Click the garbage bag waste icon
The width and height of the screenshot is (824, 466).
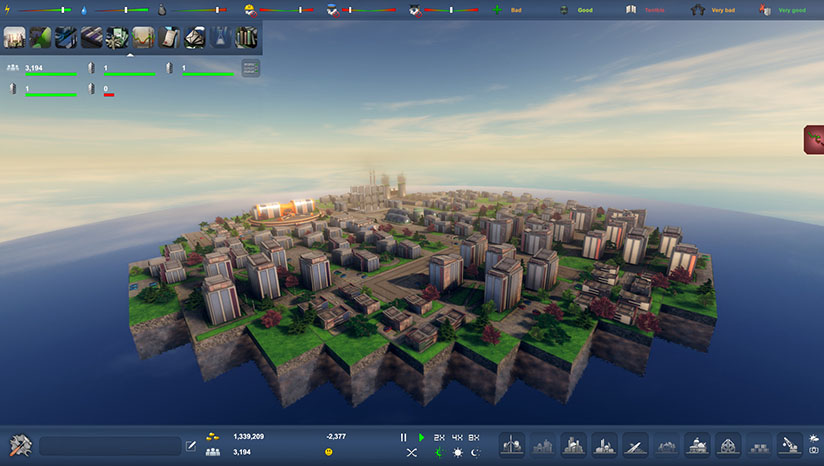162,9
